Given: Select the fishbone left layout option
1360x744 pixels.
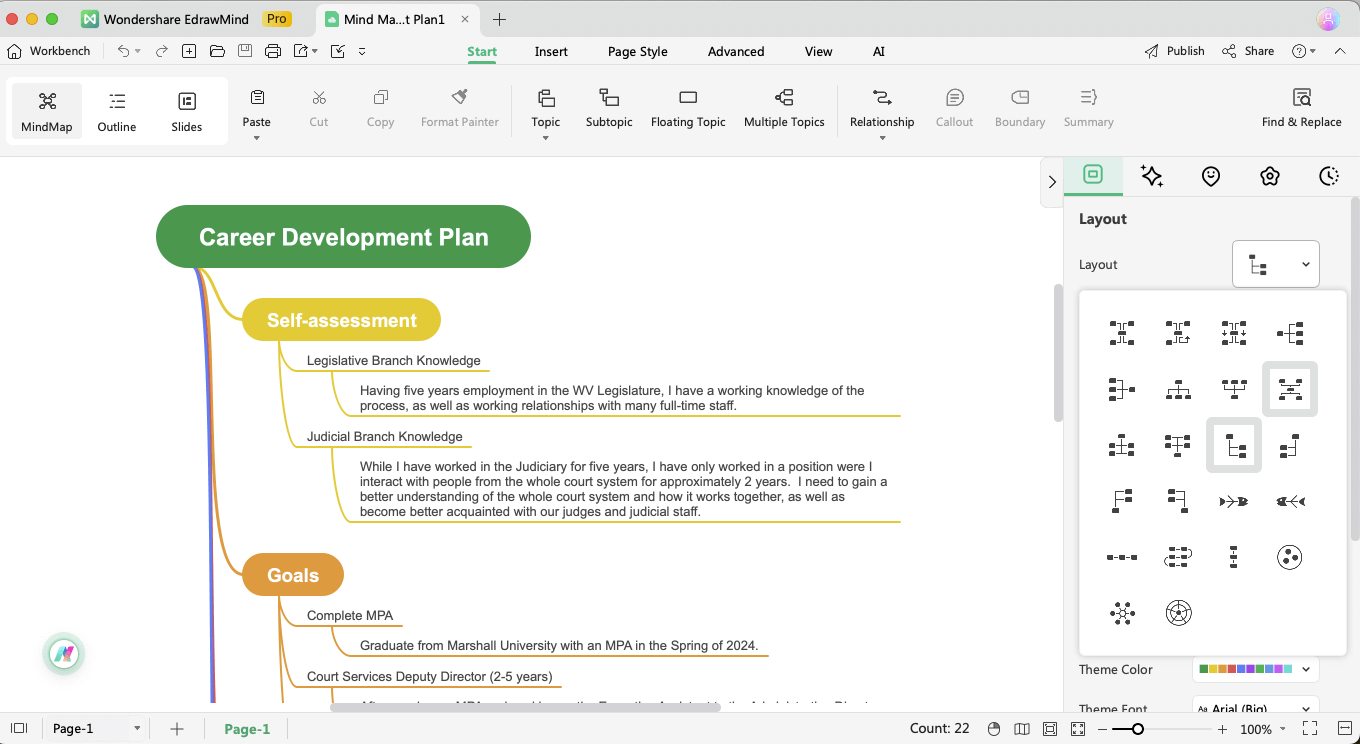Looking at the screenshot, I should click(1290, 501).
